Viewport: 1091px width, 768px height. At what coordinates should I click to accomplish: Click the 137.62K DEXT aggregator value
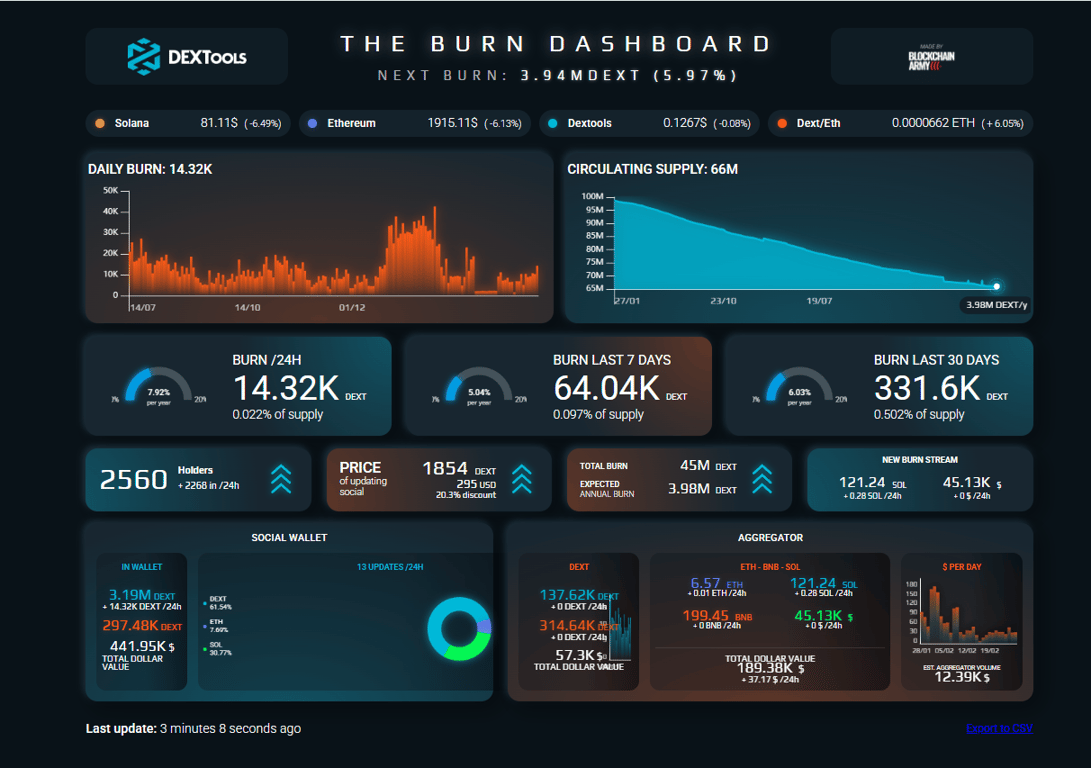tap(579, 595)
